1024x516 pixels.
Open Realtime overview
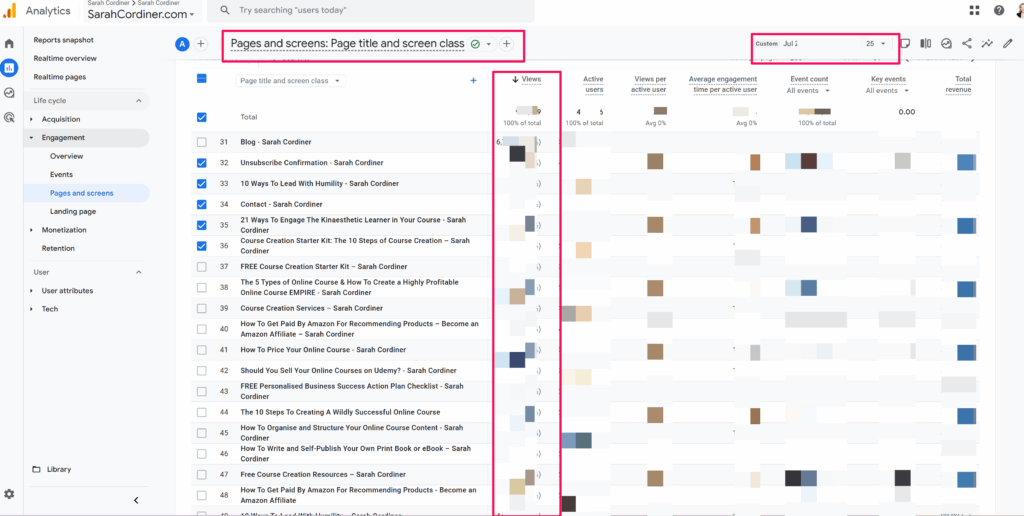coord(65,58)
